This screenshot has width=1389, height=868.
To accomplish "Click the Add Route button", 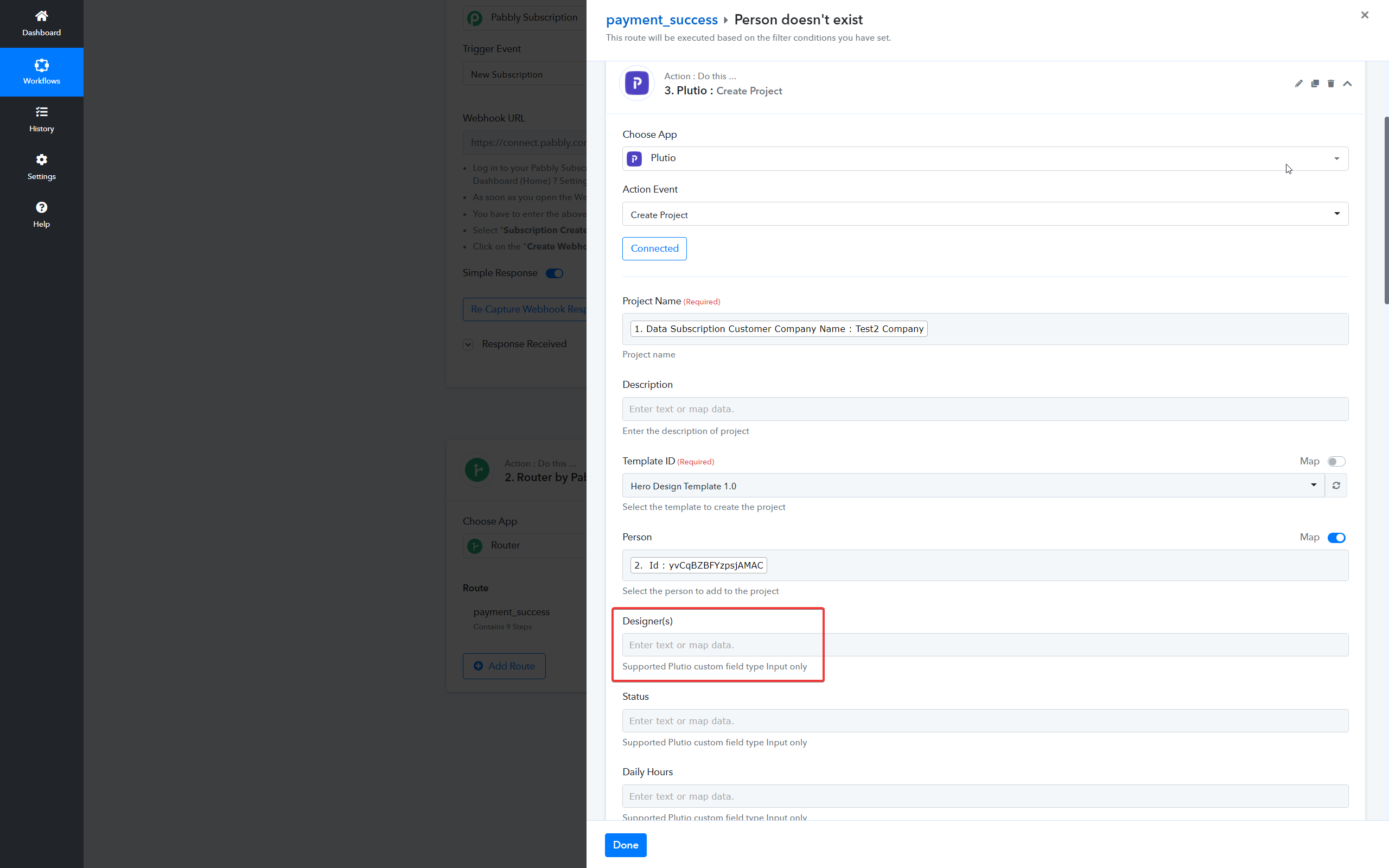I will point(504,666).
